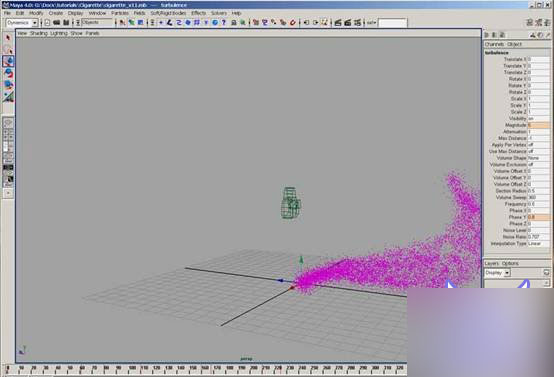The image size is (554, 377).
Task: Enable snap to grids icon
Action: 255,23
